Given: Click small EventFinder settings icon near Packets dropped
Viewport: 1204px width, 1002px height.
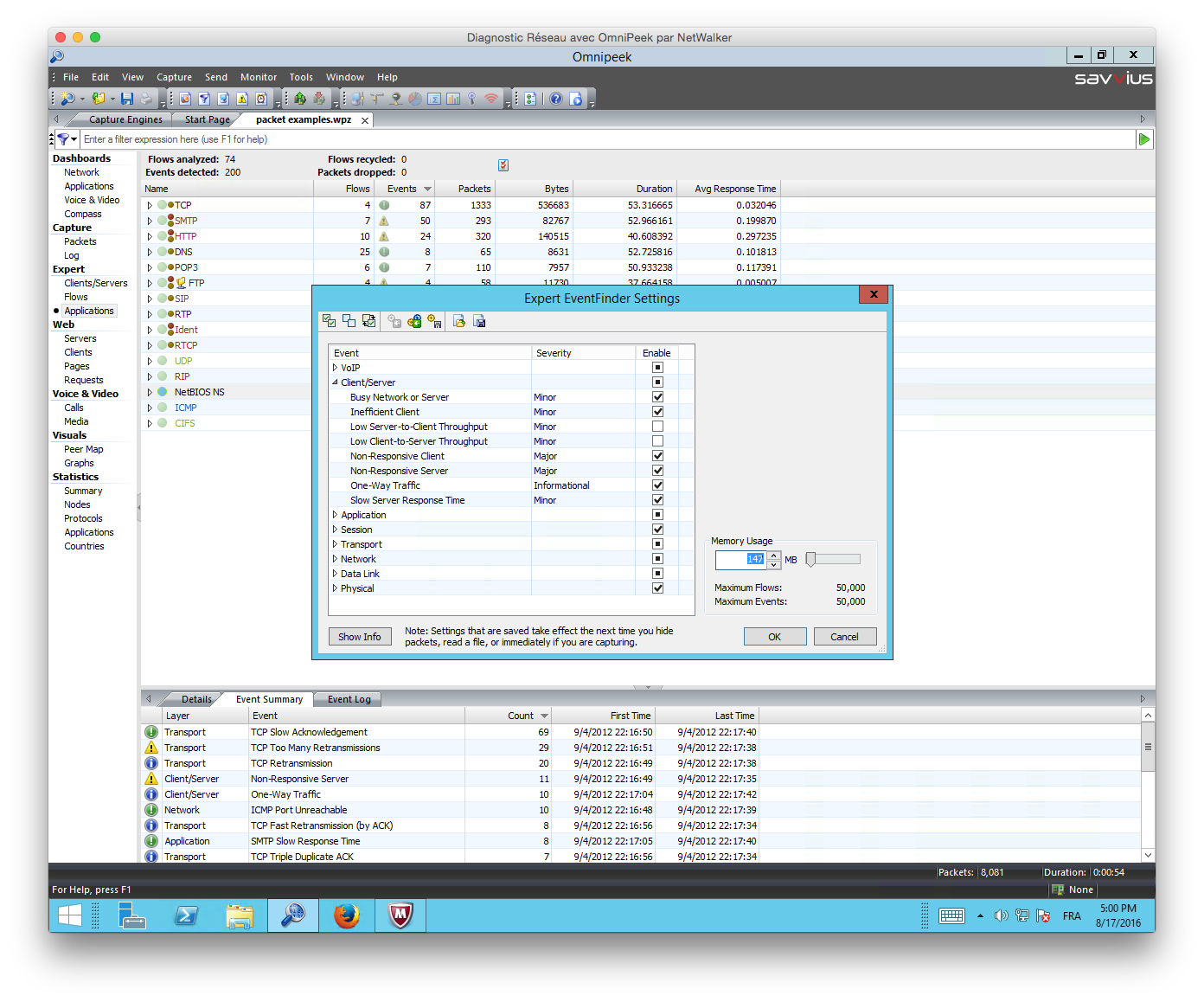Looking at the screenshot, I should (503, 165).
